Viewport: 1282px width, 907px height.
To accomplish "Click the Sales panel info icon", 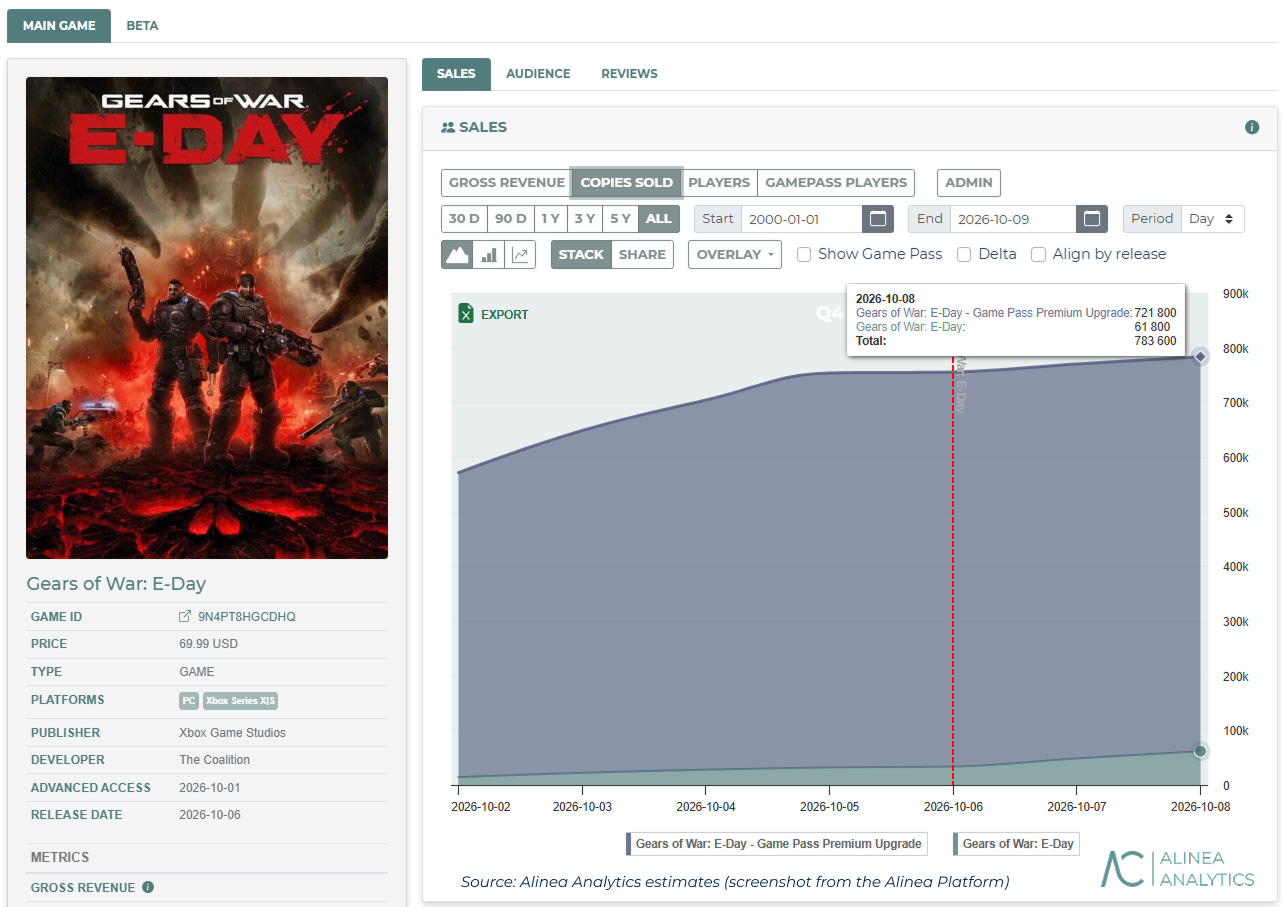I will tap(1251, 127).
